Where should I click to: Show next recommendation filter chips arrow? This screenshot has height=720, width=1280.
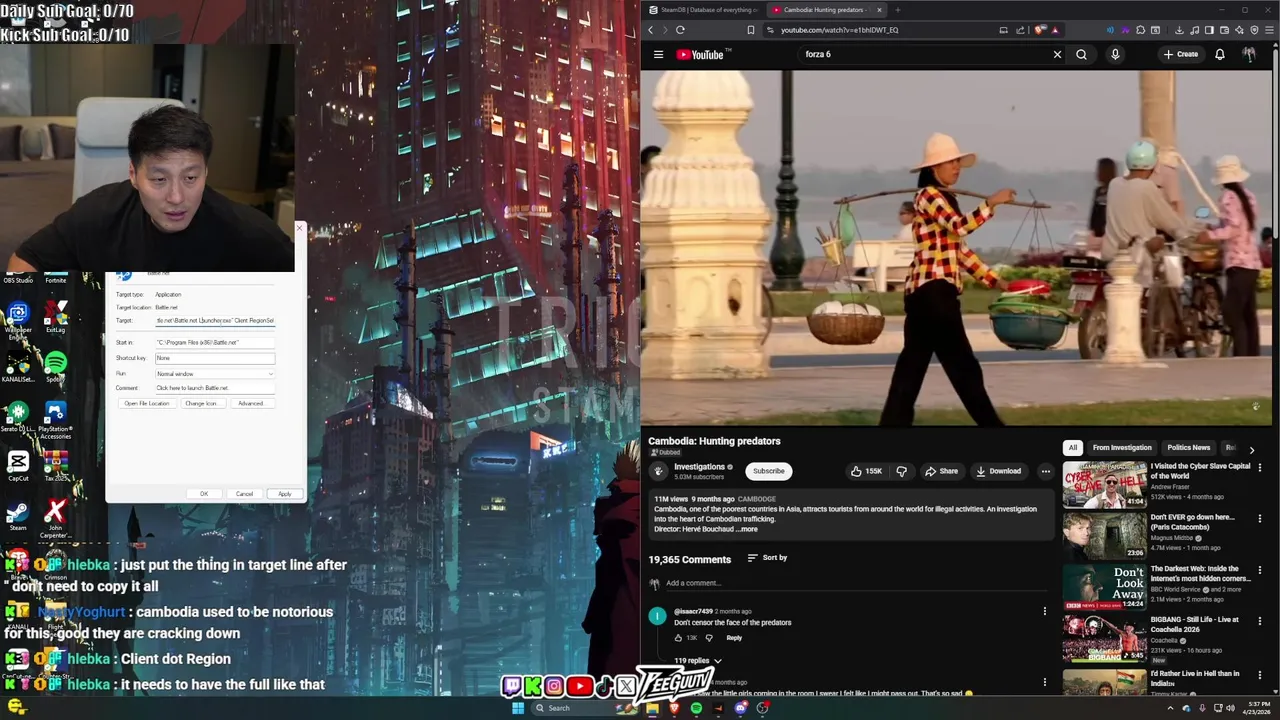[1251, 449]
